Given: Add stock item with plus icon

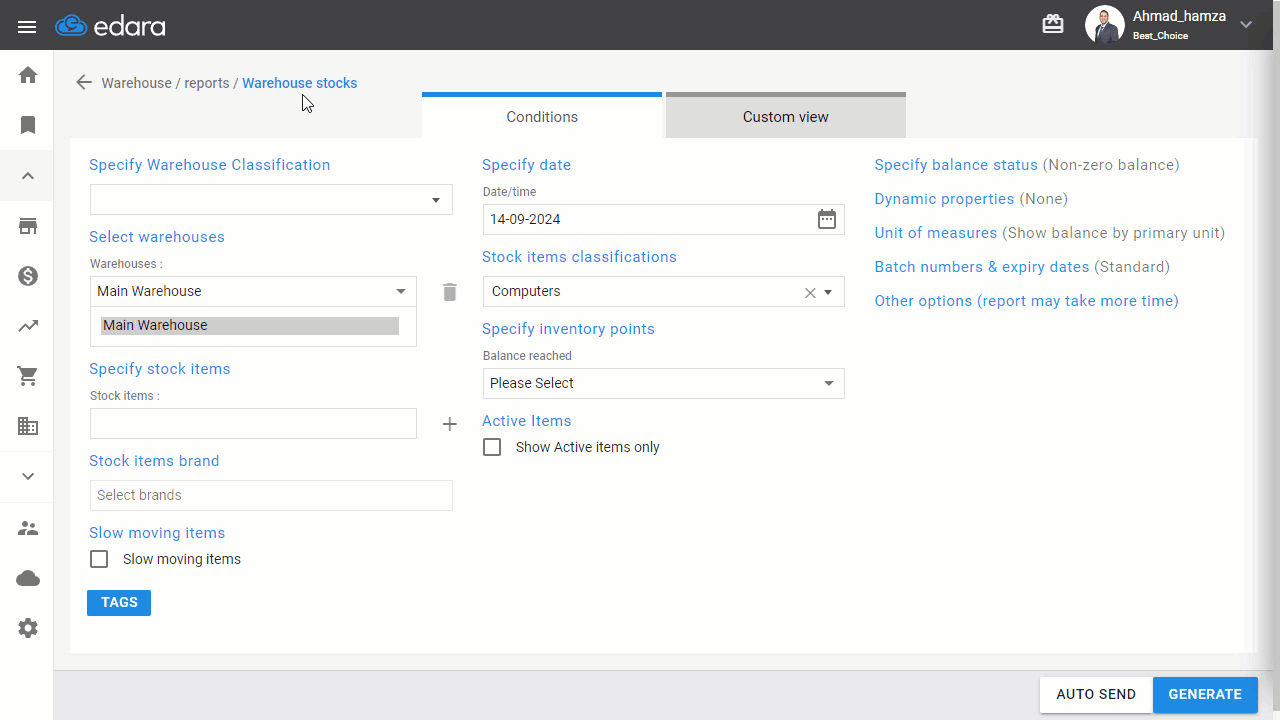Looking at the screenshot, I should 450,424.
